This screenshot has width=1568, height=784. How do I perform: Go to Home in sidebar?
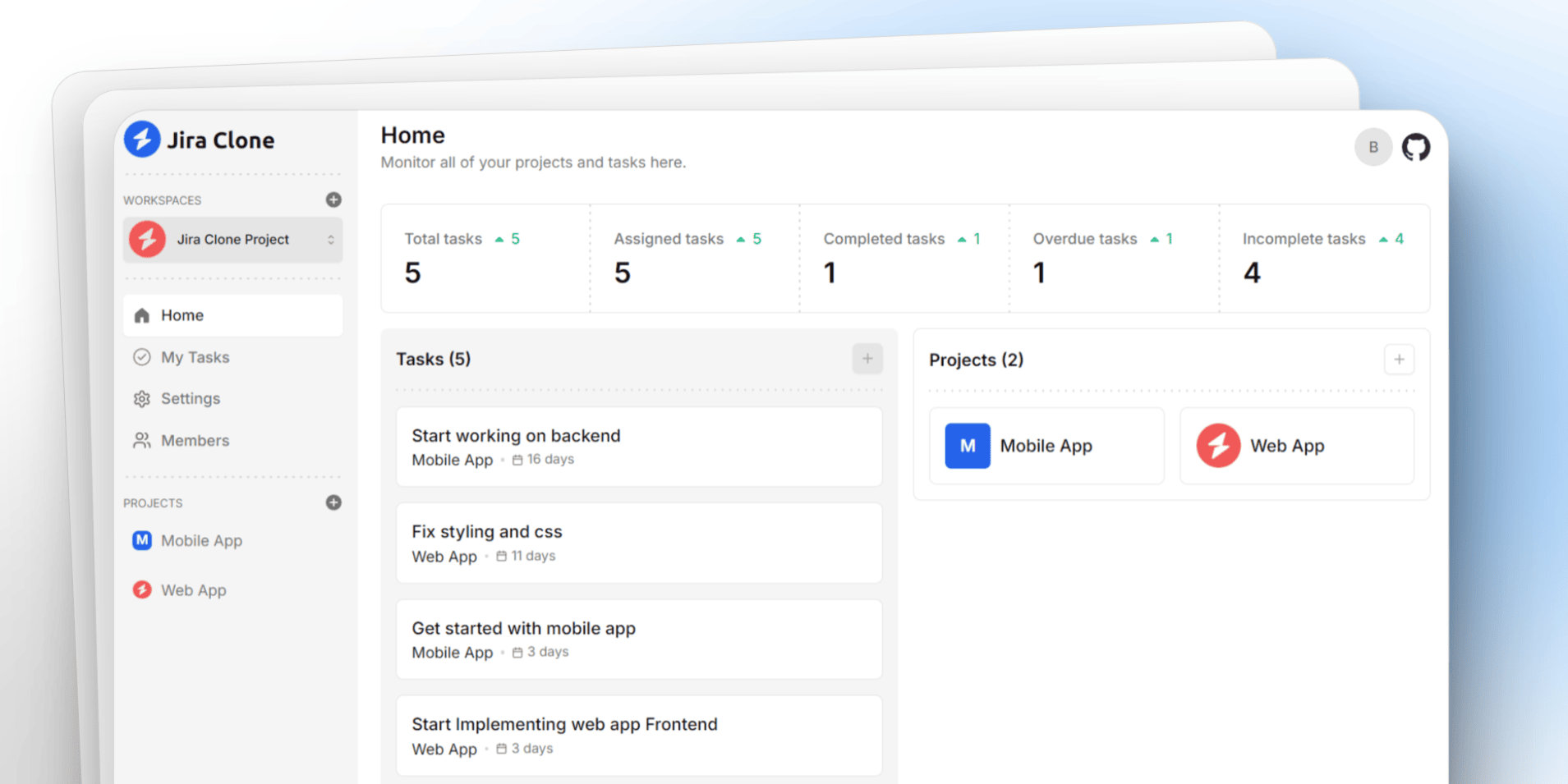coord(233,315)
